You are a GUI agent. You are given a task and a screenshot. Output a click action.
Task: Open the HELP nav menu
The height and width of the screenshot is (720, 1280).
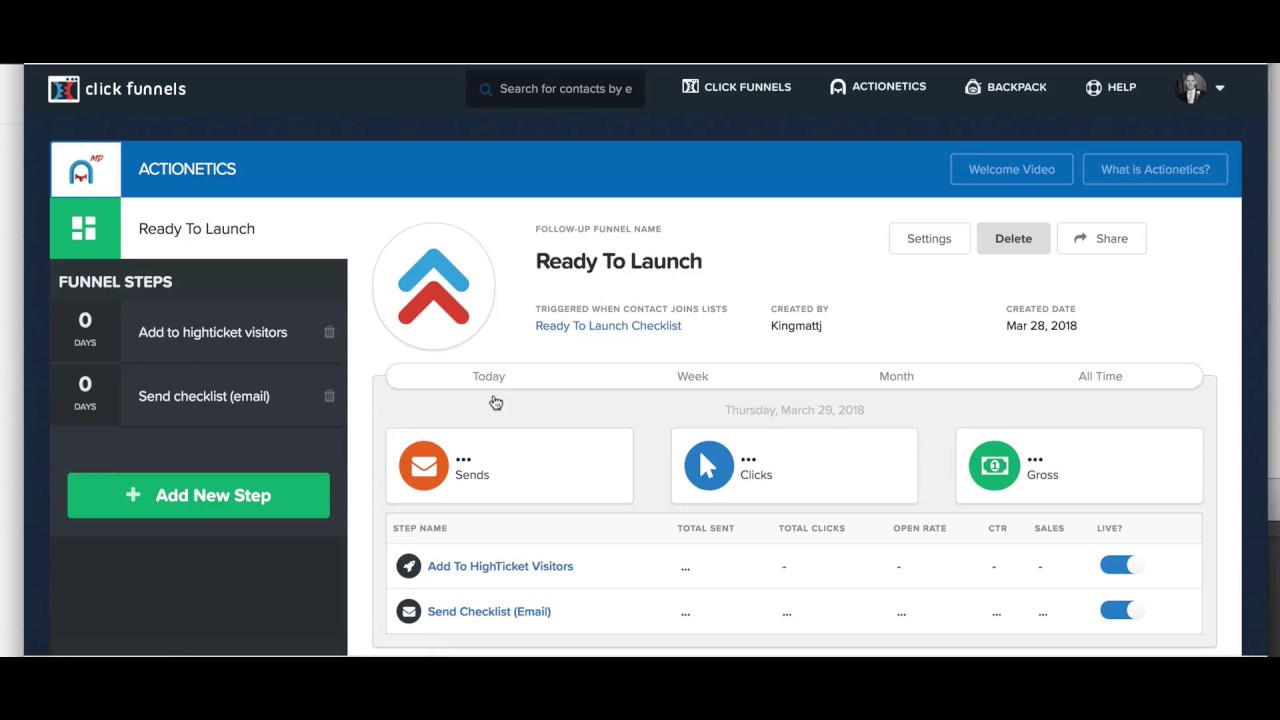[x=1111, y=87]
